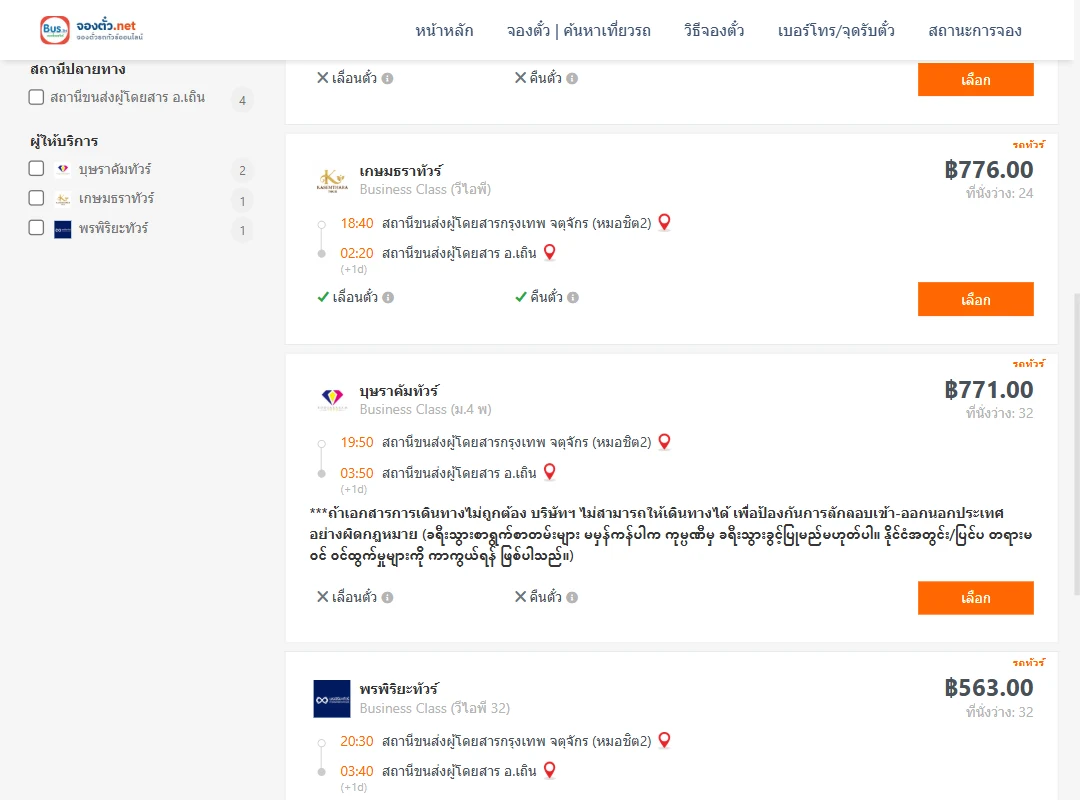Image resolution: width=1080 pixels, height=800 pixels.
Task: Click the 03:50 arrival time
Action: click(357, 473)
